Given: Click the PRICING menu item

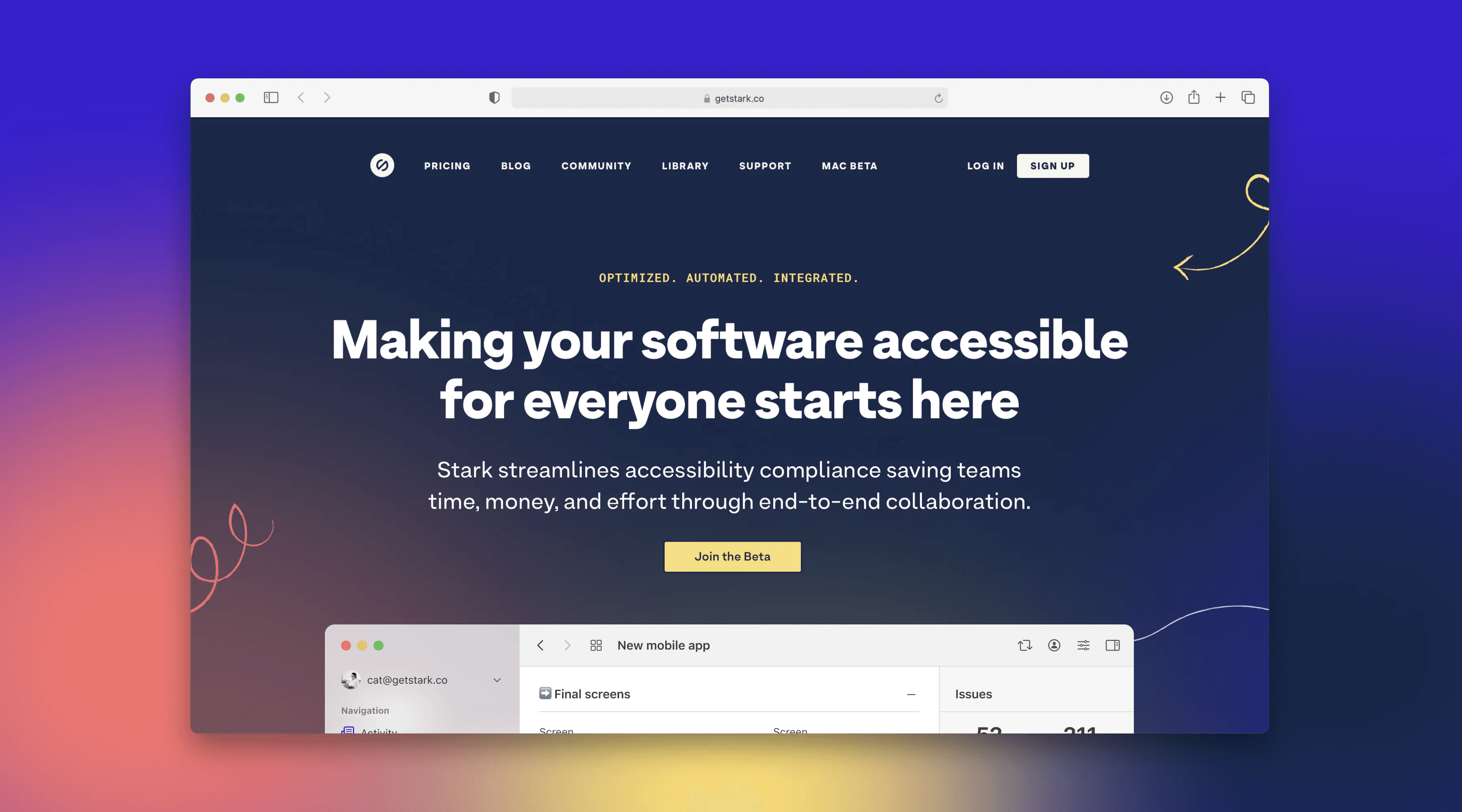Looking at the screenshot, I should click(x=447, y=165).
